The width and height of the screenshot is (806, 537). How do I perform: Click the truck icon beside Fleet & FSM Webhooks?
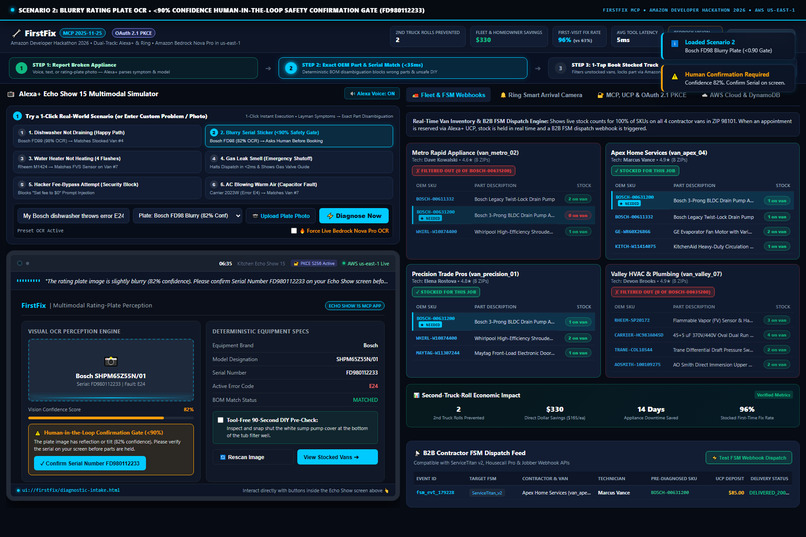415,95
